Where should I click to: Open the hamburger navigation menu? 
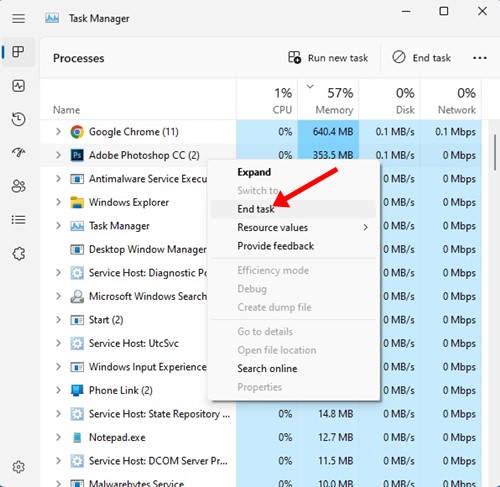tap(18, 18)
